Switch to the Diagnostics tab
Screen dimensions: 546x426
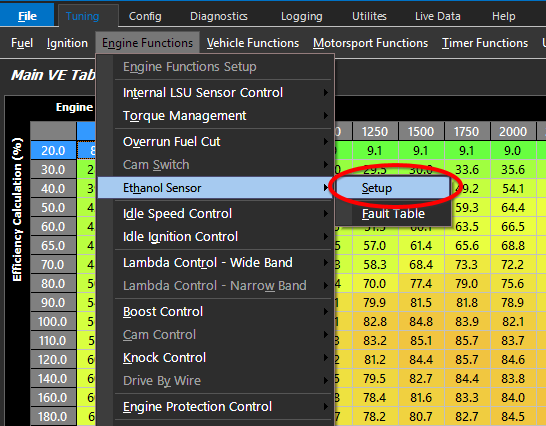tap(219, 16)
